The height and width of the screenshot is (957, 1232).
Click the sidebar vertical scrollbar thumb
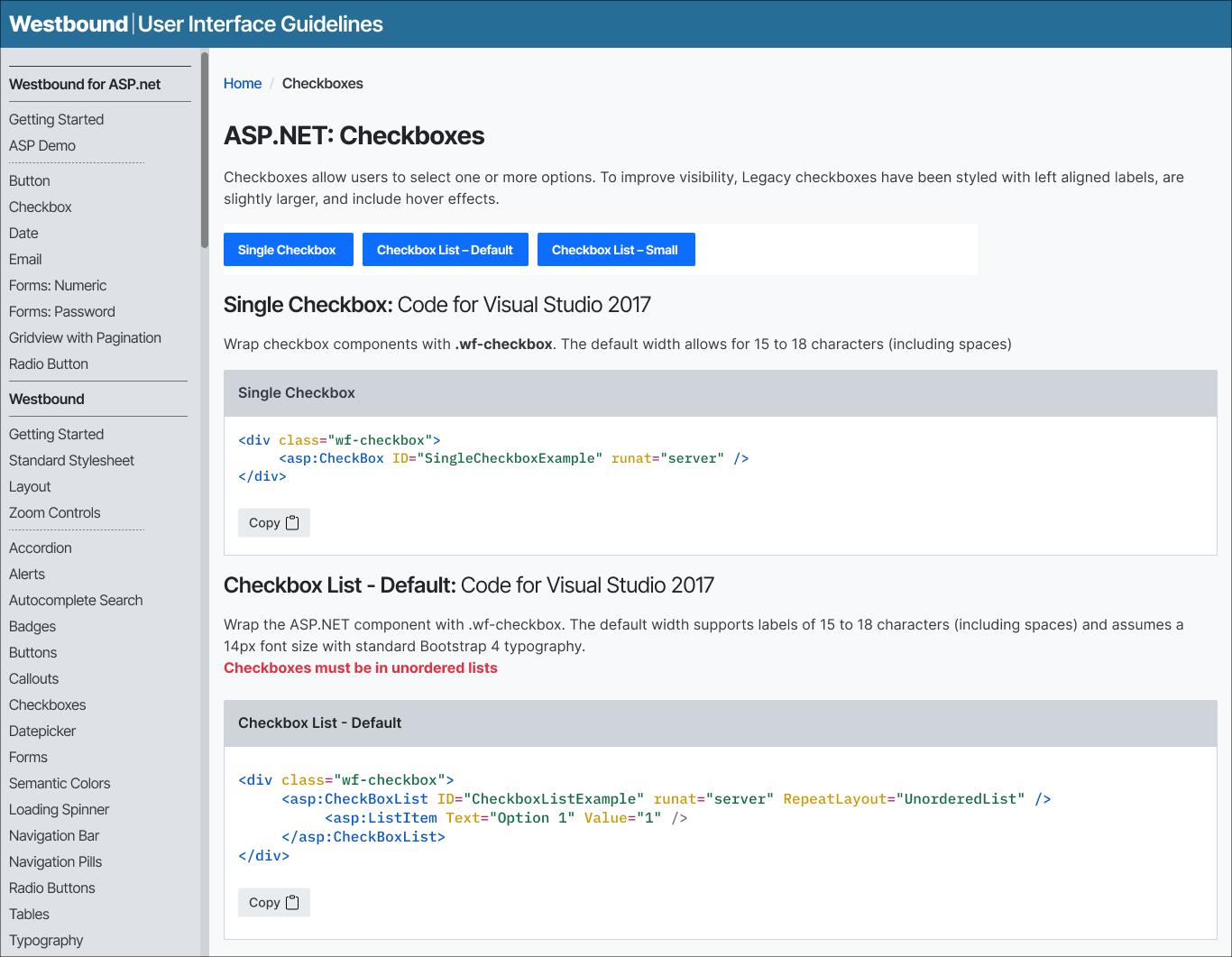click(205, 150)
